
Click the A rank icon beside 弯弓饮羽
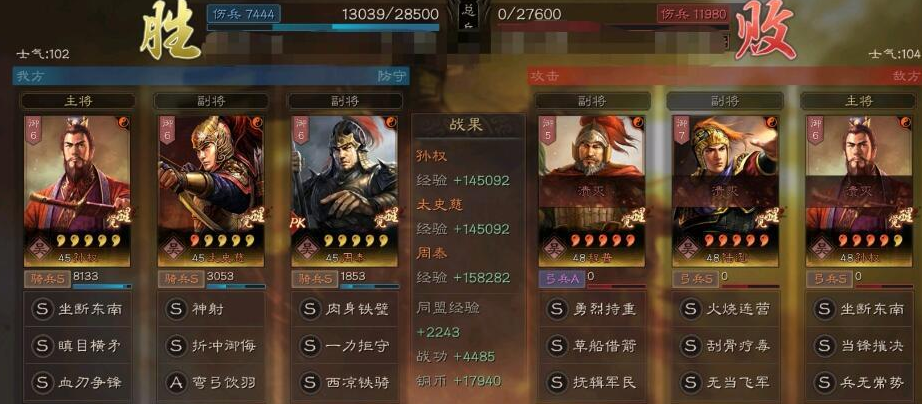click(x=176, y=382)
